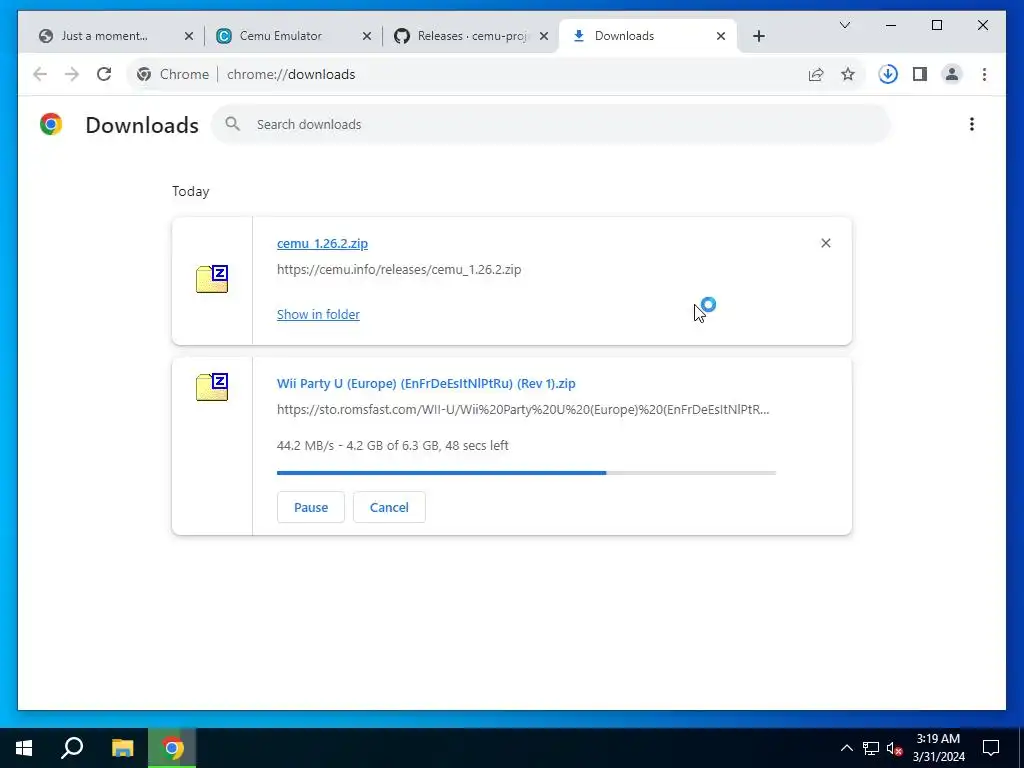The image size is (1024, 768).
Task: Open the Downloads page more actions menu
Action: click(x=972, y=124)
